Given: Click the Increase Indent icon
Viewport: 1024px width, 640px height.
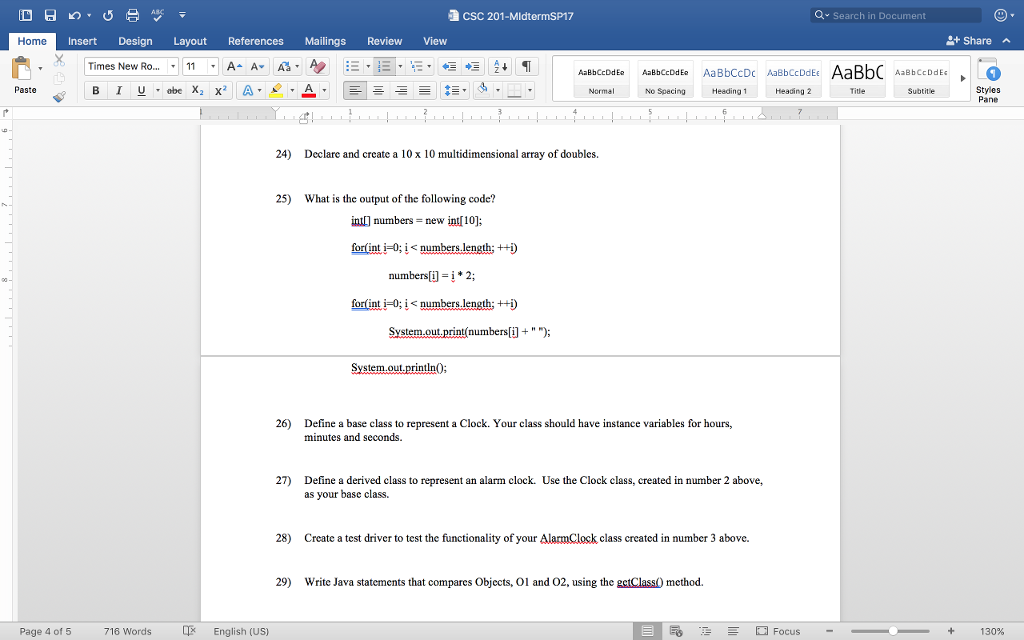Looking at the screenshot, I should click(x=475, y=66).
